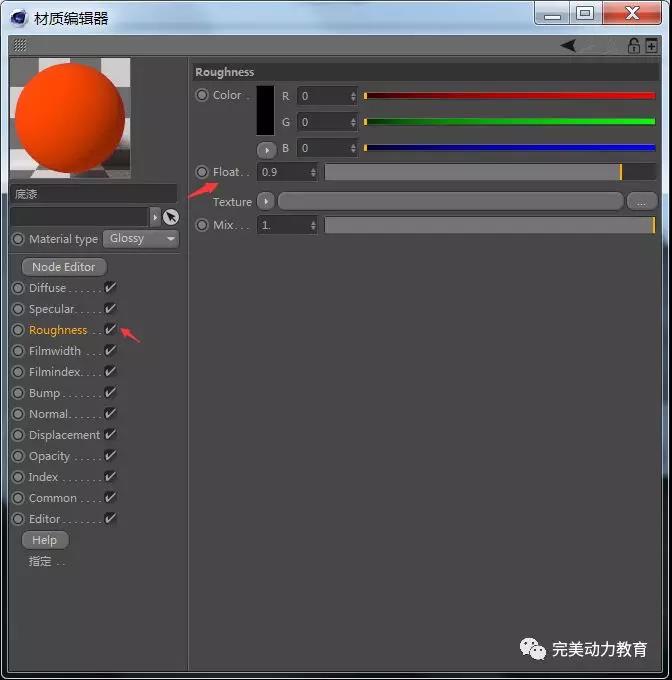Click the Mix animation circle icon
This screenshot has width=672, height=680.
202,225
